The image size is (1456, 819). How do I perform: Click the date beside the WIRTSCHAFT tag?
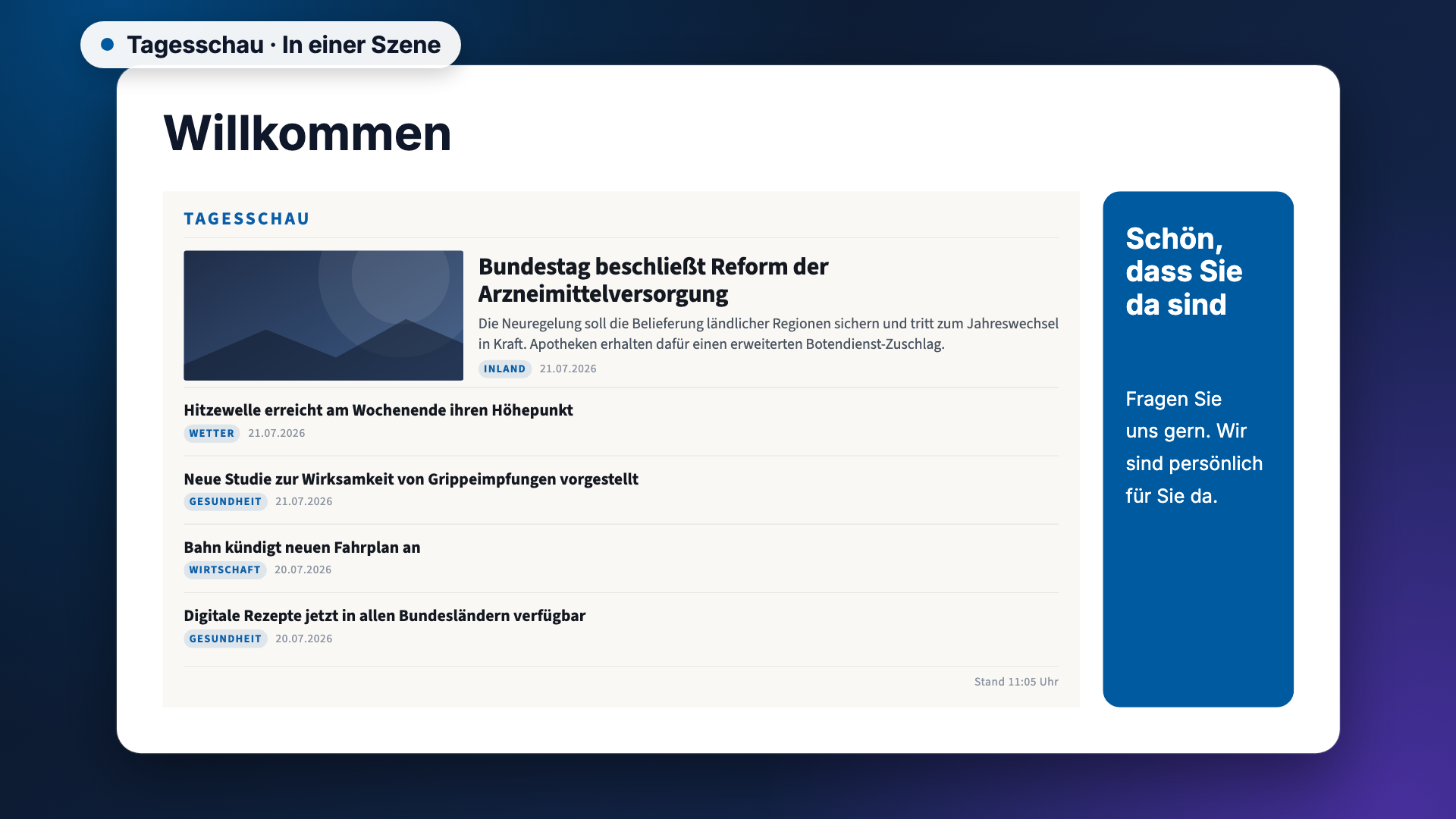click(x=303, y=570)
